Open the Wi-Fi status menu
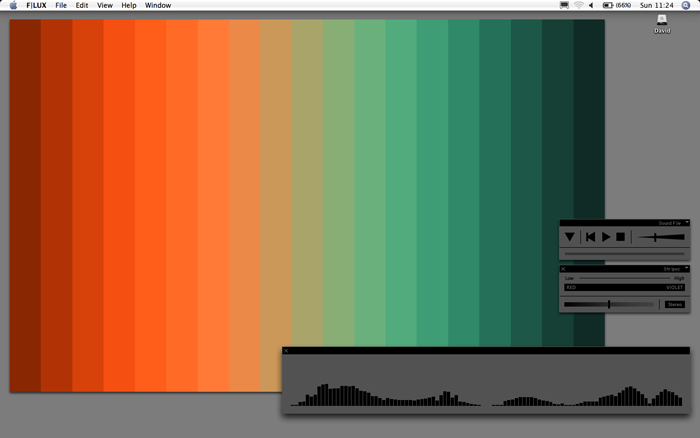 click(579, 5)
